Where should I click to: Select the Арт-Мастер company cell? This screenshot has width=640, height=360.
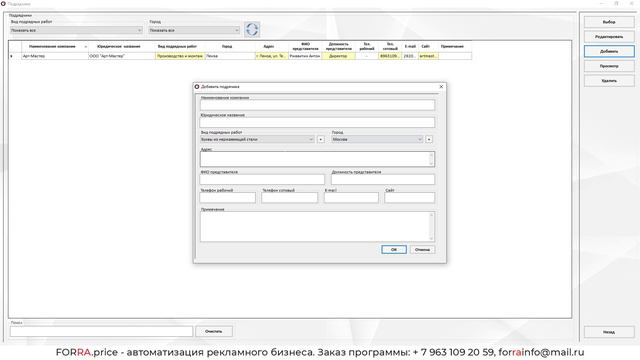coord(55,56)
